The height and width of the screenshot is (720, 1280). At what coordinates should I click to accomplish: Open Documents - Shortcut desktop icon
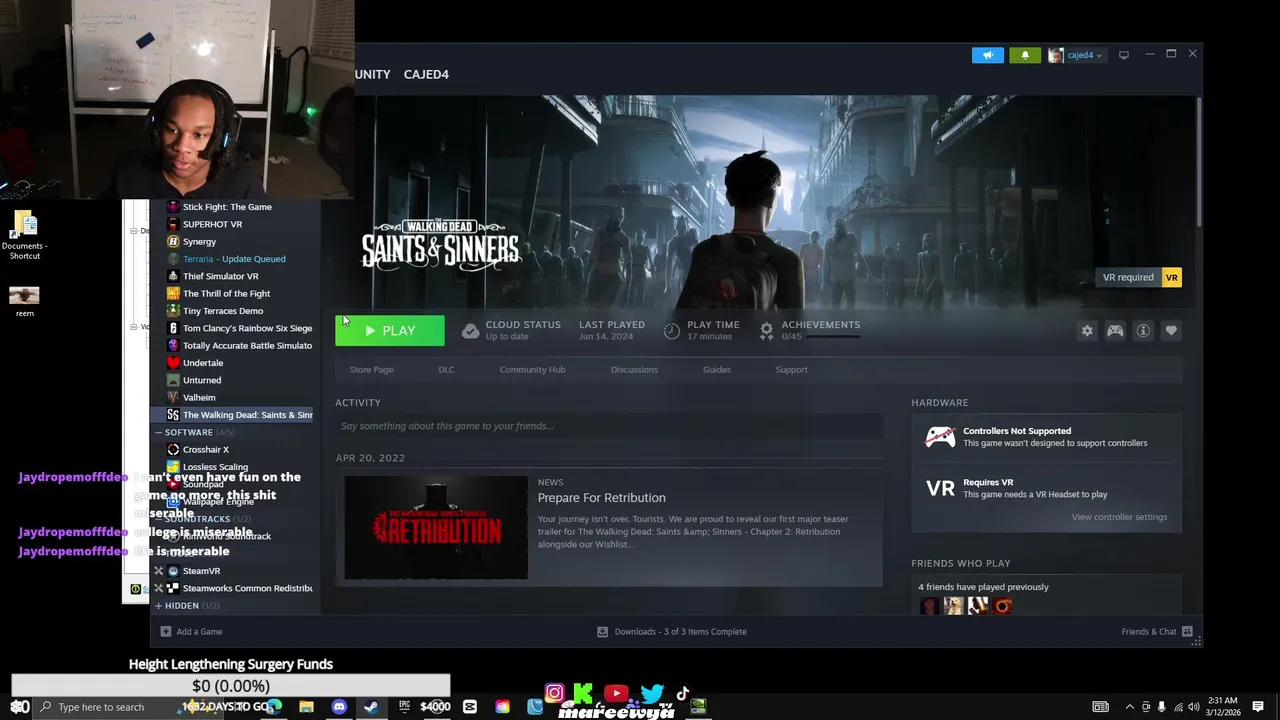(x=25, y=236)
